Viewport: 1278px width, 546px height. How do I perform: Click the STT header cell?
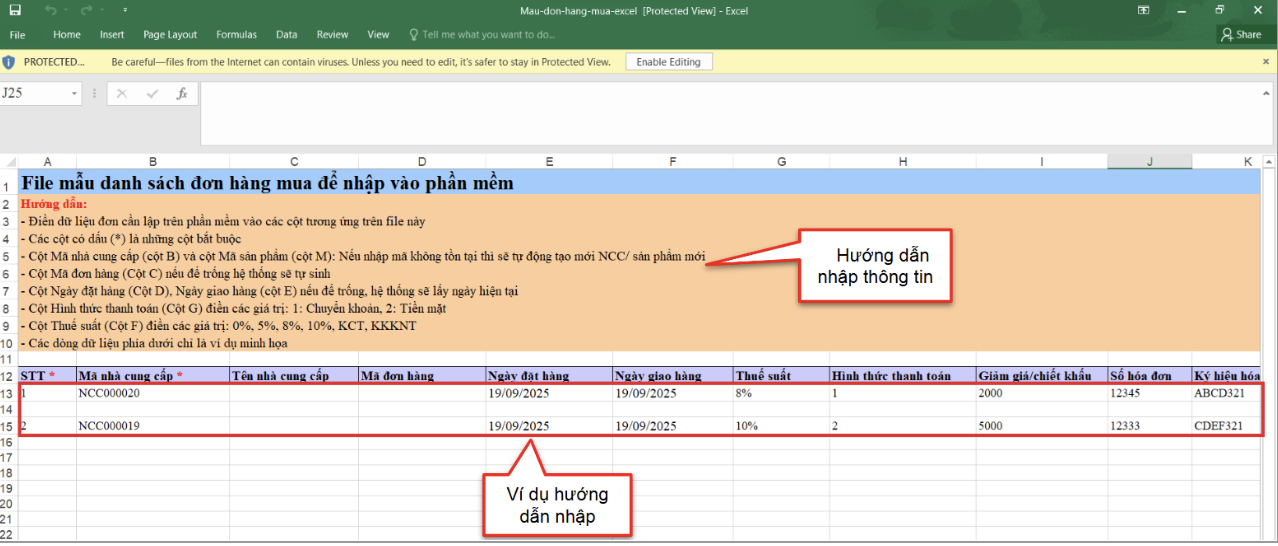47,376
